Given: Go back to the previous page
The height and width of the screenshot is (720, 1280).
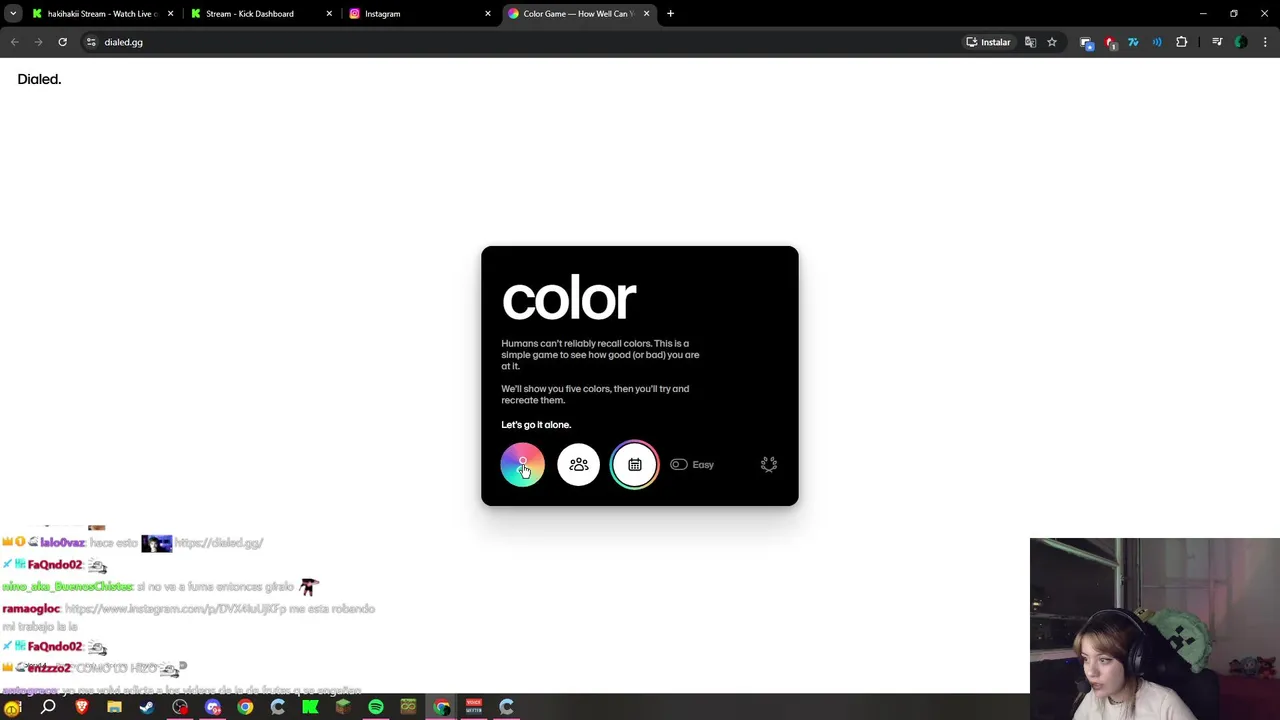Looking at the screenshot, I should (15, 42).
